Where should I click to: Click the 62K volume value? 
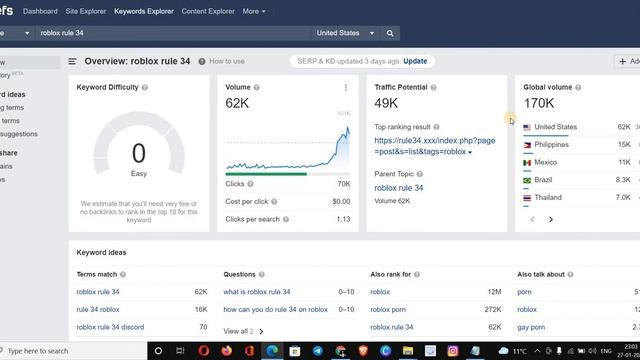point(237,103)
